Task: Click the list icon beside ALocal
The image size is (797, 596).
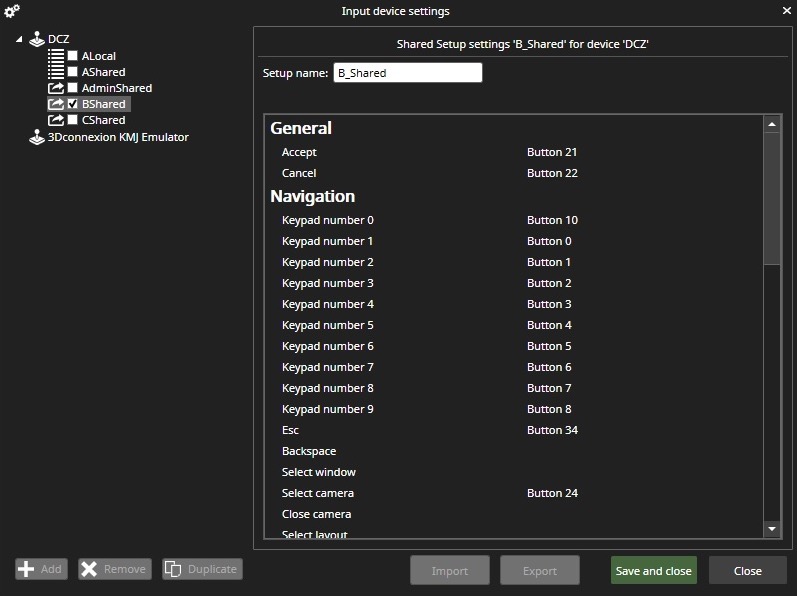Action: [56, 56]
